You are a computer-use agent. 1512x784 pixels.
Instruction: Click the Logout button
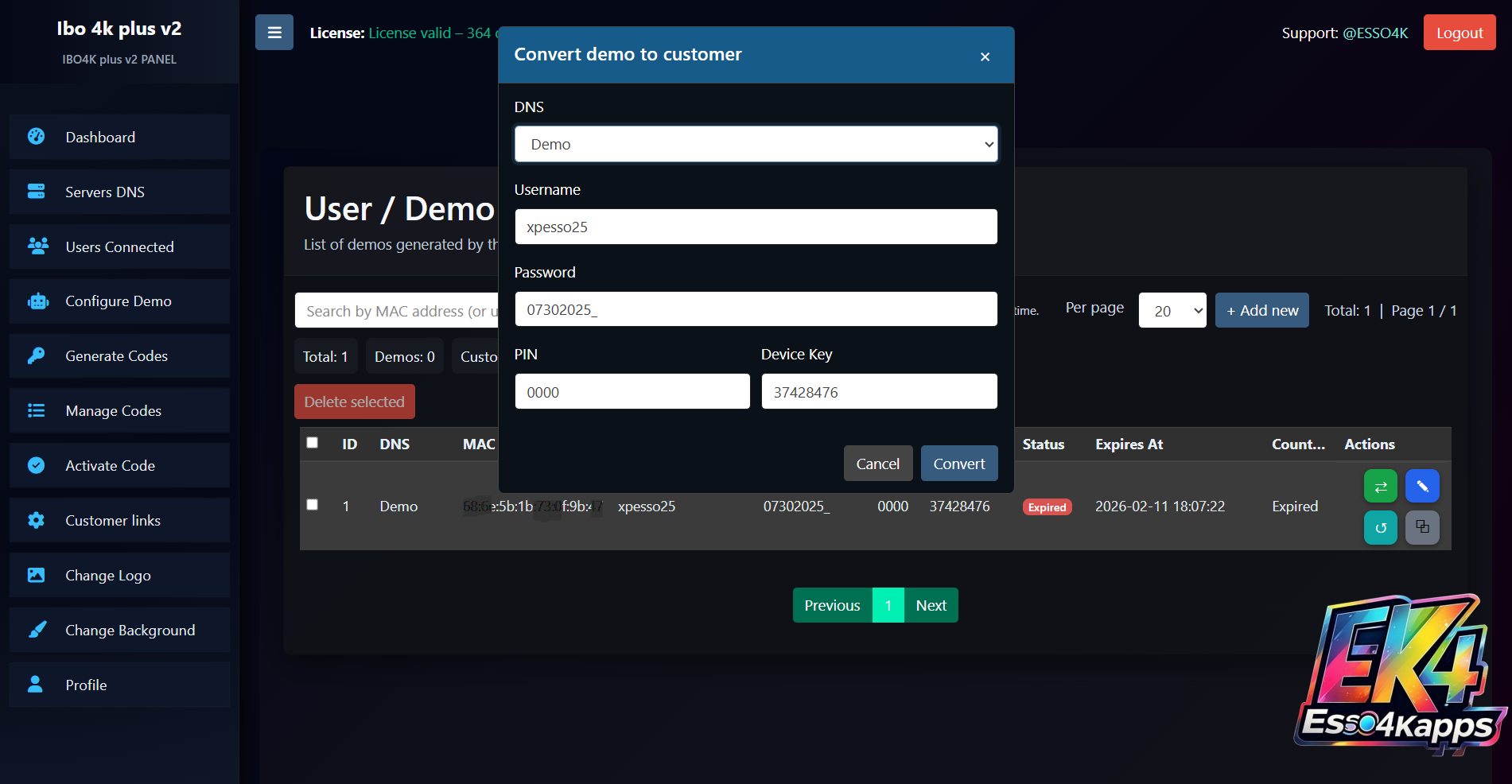1459,33
